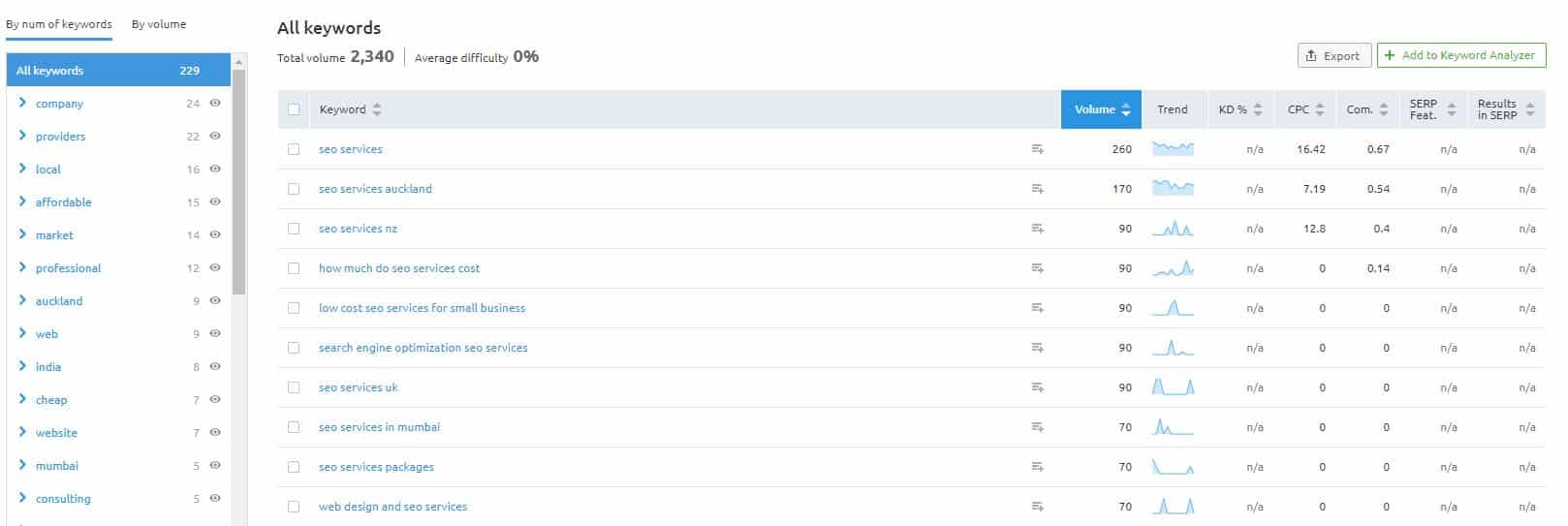Hide the 'affordable' keyword group
Viewport: 1568px width, 526px height.
(215, 201)
